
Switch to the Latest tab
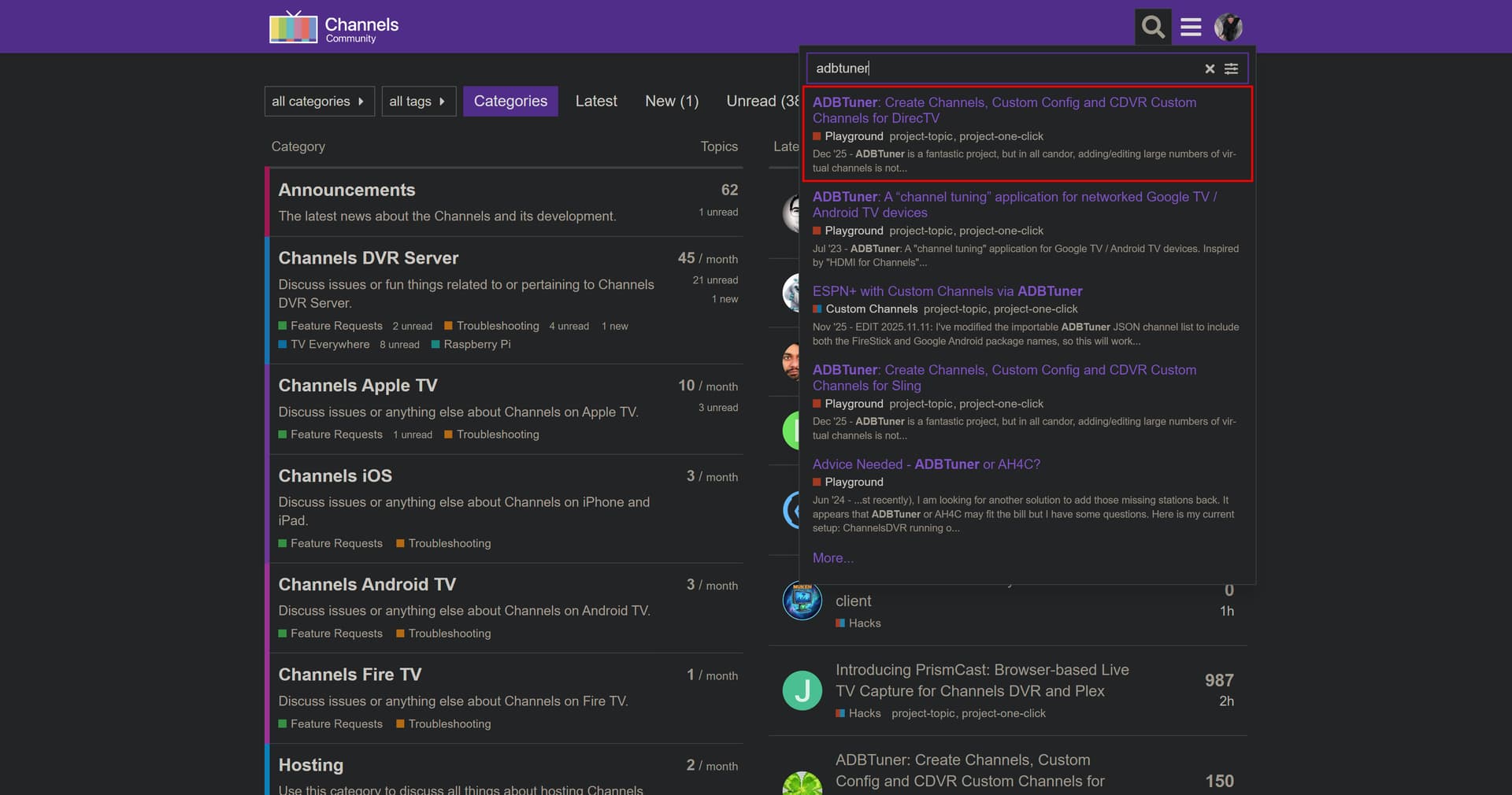(x=596, y=102)
